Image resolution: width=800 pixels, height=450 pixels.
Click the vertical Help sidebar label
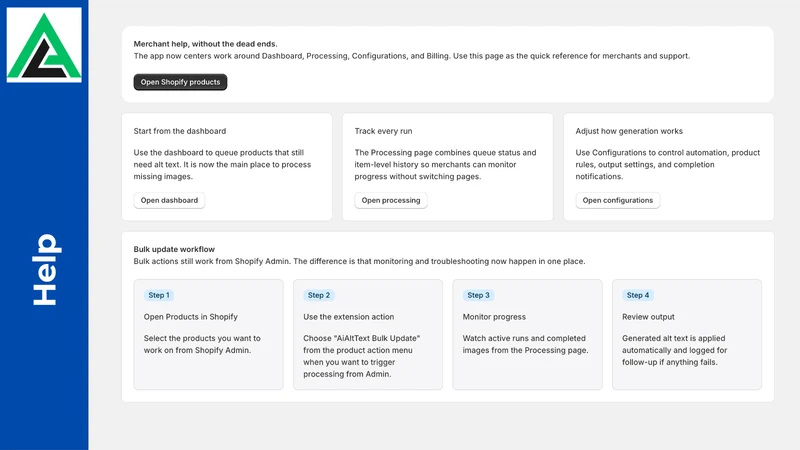(45, 270)
